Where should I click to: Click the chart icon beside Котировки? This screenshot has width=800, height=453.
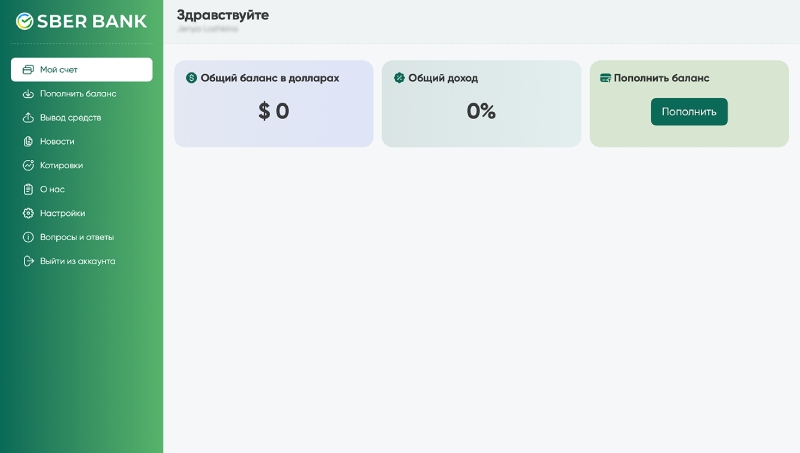(x=28, y=165)
